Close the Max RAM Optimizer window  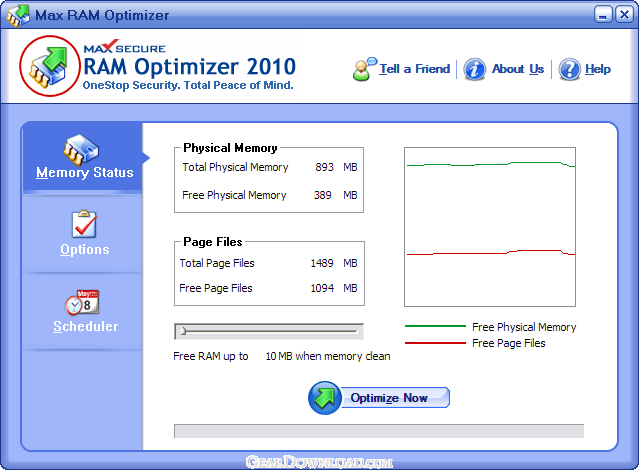pyautogui.click(x=624, y=15)
